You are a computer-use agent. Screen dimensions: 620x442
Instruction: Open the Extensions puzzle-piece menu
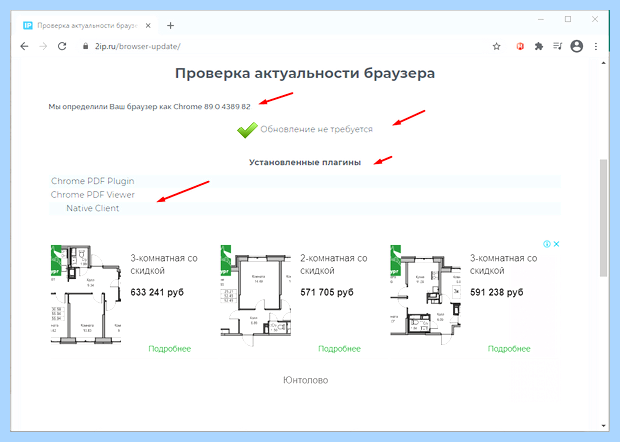pyautogui.click(x=539, y=46)
